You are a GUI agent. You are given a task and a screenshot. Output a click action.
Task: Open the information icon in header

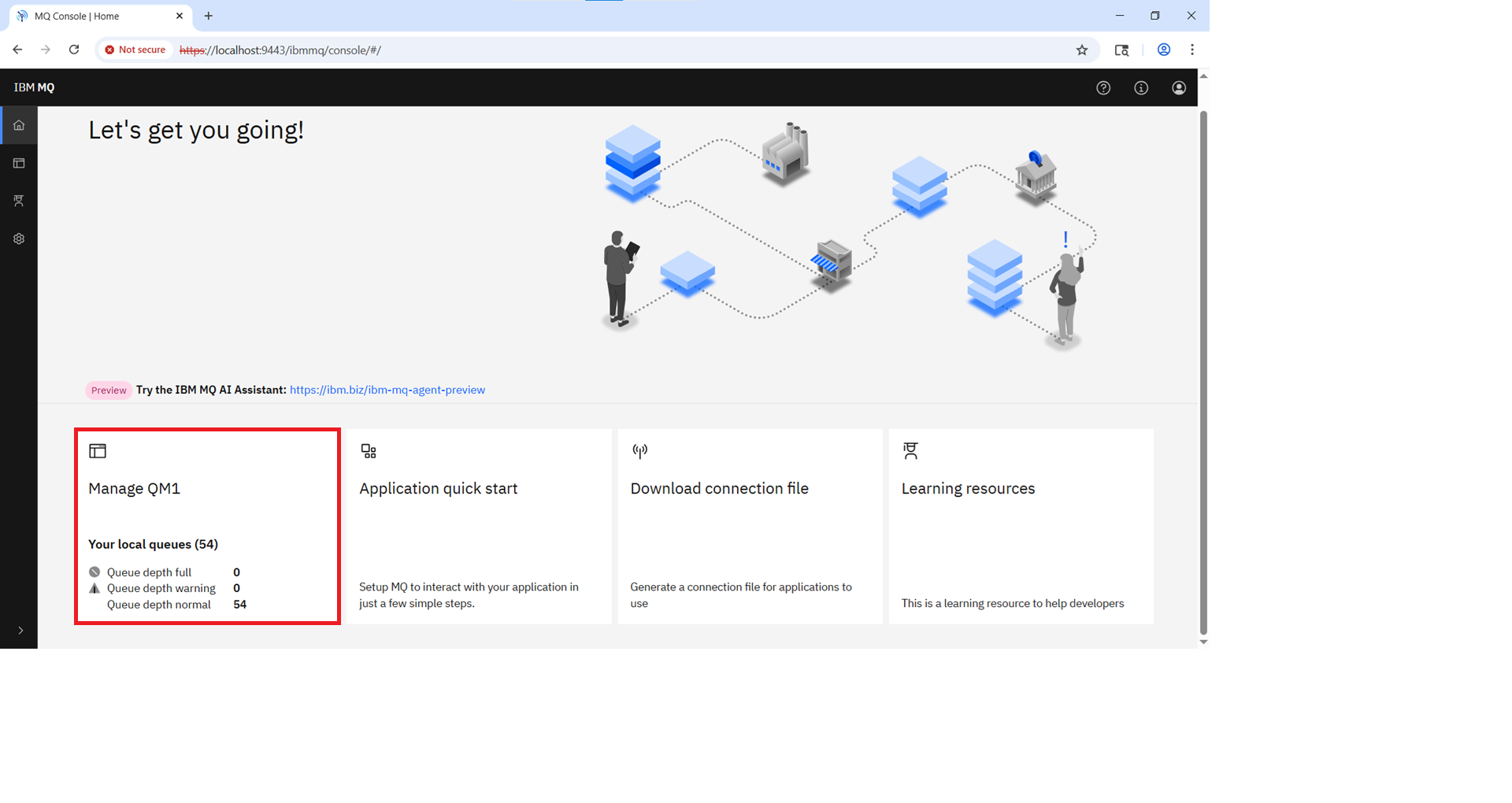click(1141, 88)
